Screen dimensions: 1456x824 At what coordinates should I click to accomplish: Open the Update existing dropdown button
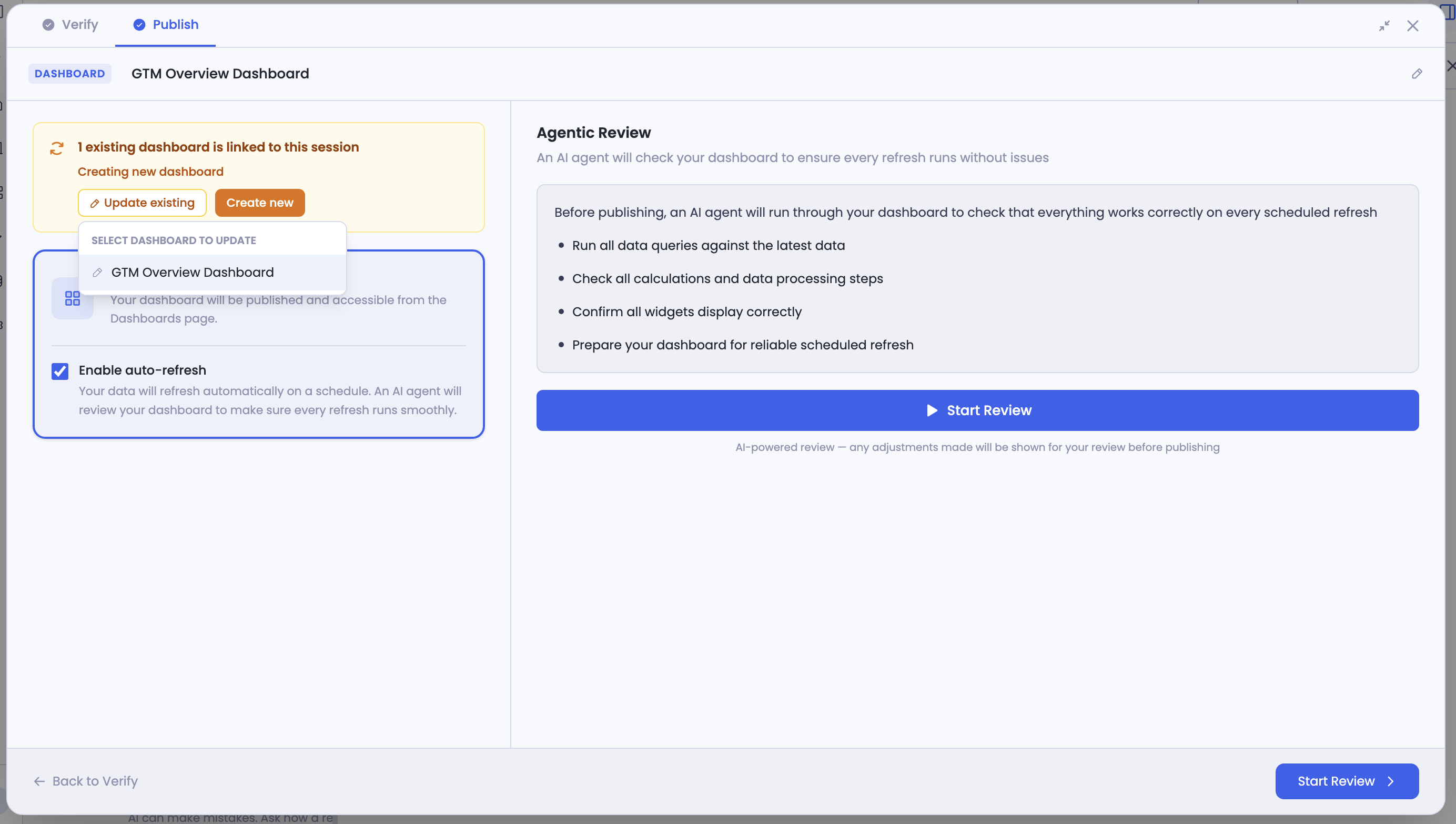coord(142,203)
